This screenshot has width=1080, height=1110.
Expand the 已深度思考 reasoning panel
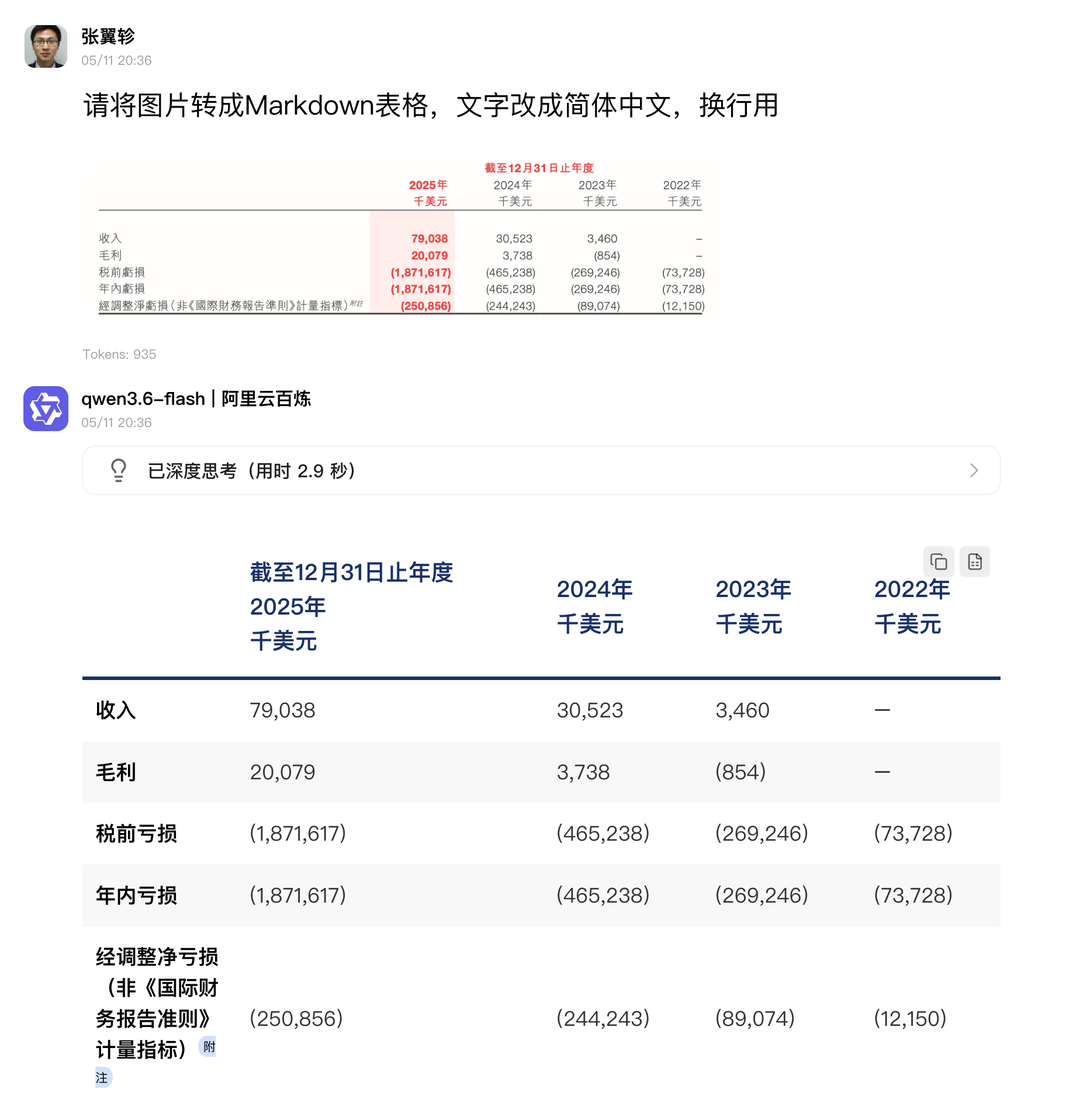(x=541, y=471)
